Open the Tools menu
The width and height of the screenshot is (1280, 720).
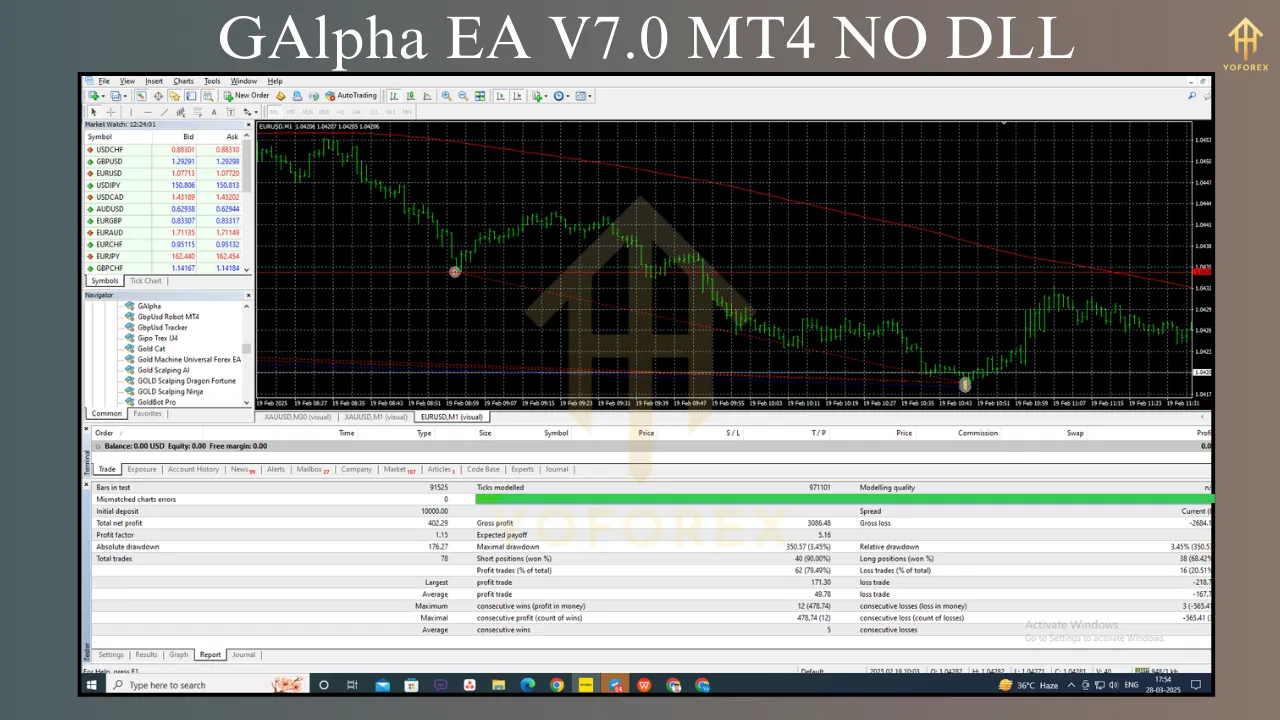pyautogui.click(x=212, y=81)
